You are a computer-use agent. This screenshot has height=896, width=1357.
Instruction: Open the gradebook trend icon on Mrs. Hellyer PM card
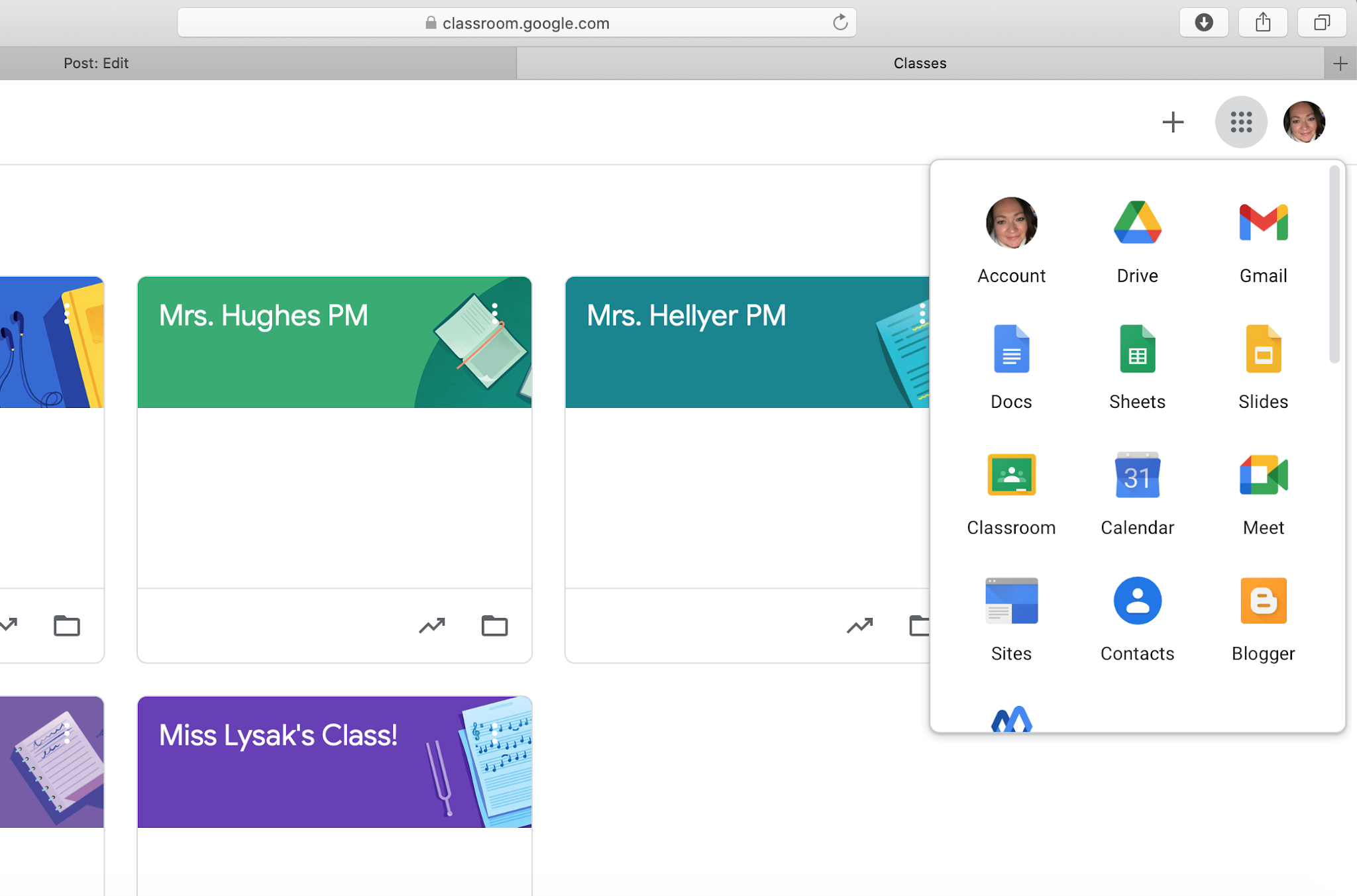[859, 625]
